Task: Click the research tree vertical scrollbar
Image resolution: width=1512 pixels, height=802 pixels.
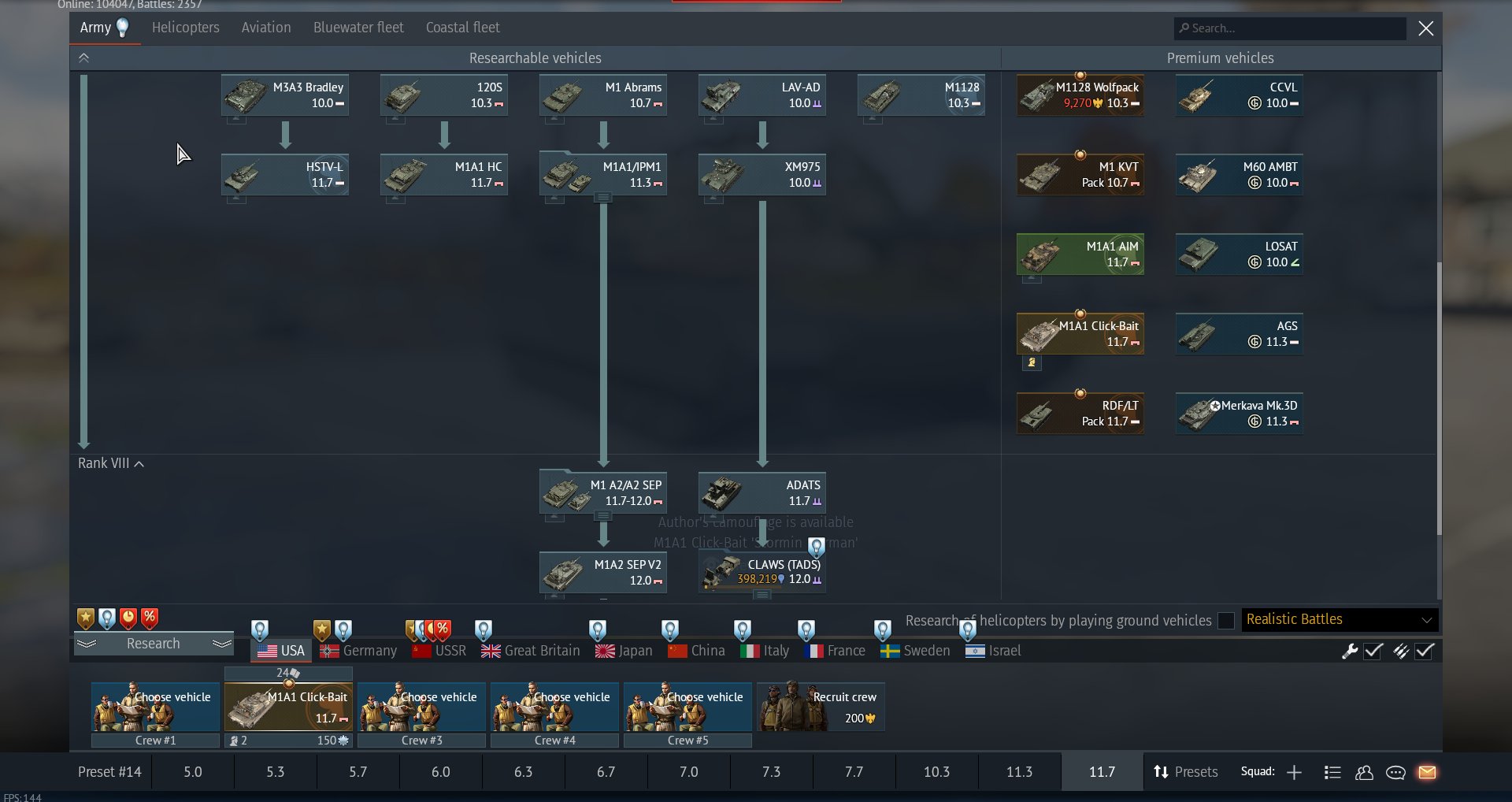Action: (1439, 394)
